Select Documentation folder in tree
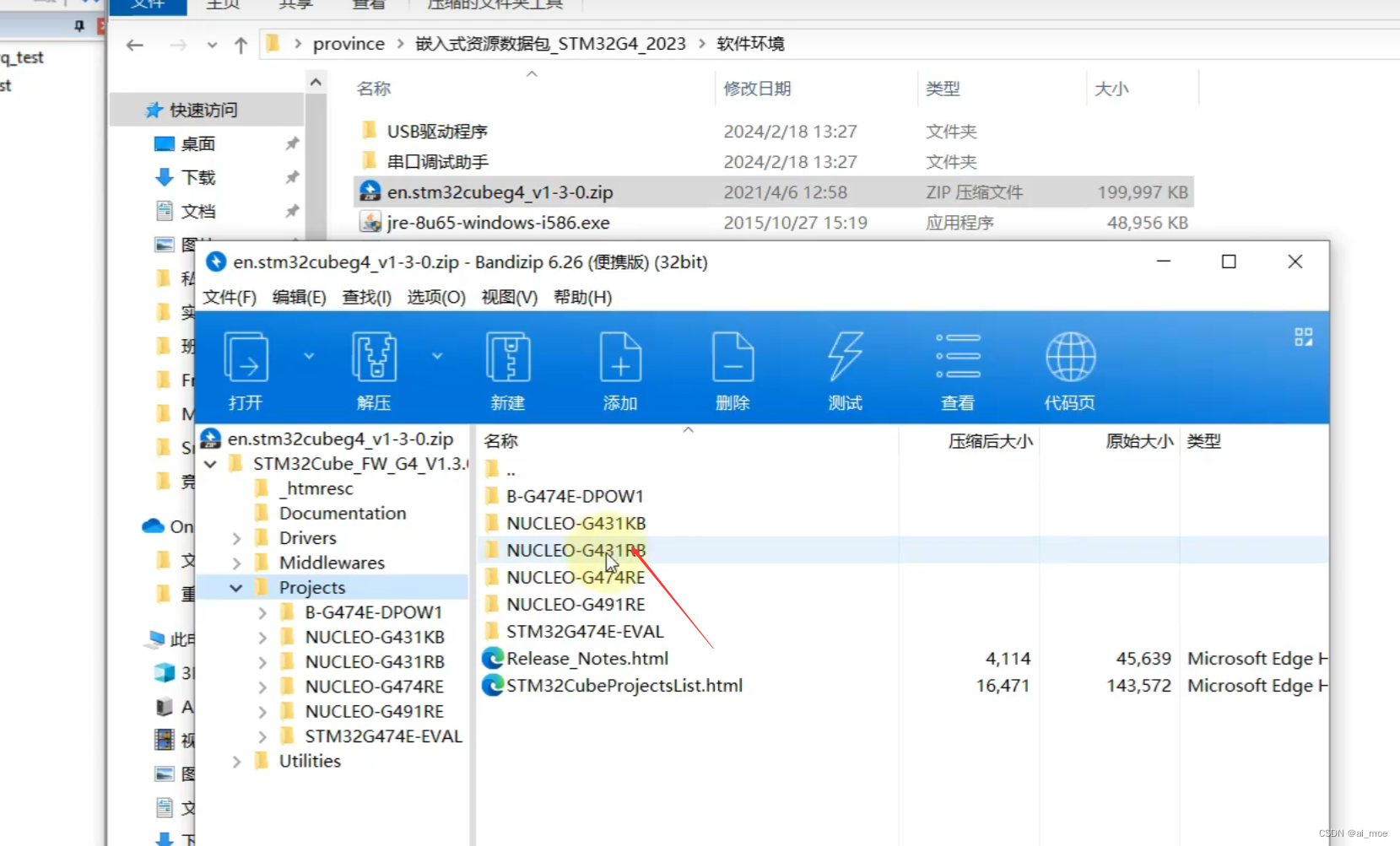 (x=343, y=513)
